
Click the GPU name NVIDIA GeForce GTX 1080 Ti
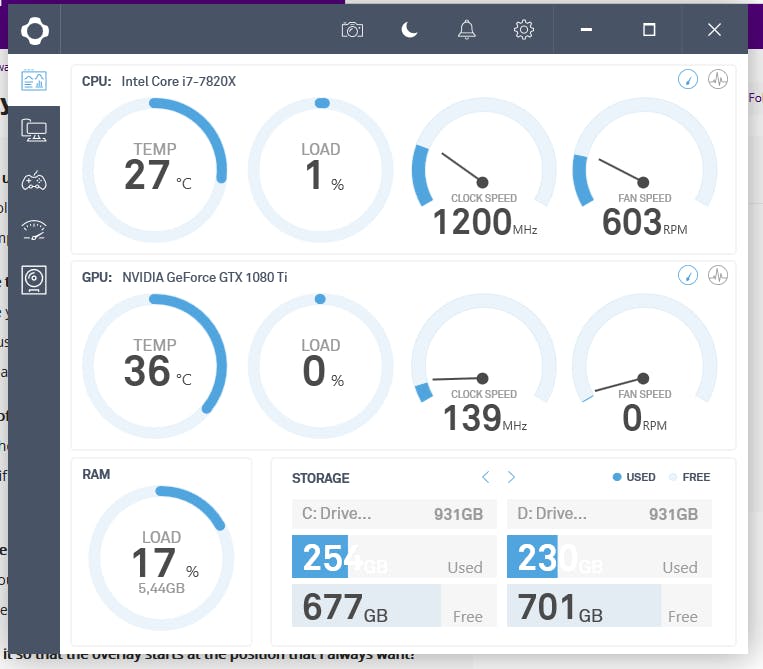tap(205, 277)
